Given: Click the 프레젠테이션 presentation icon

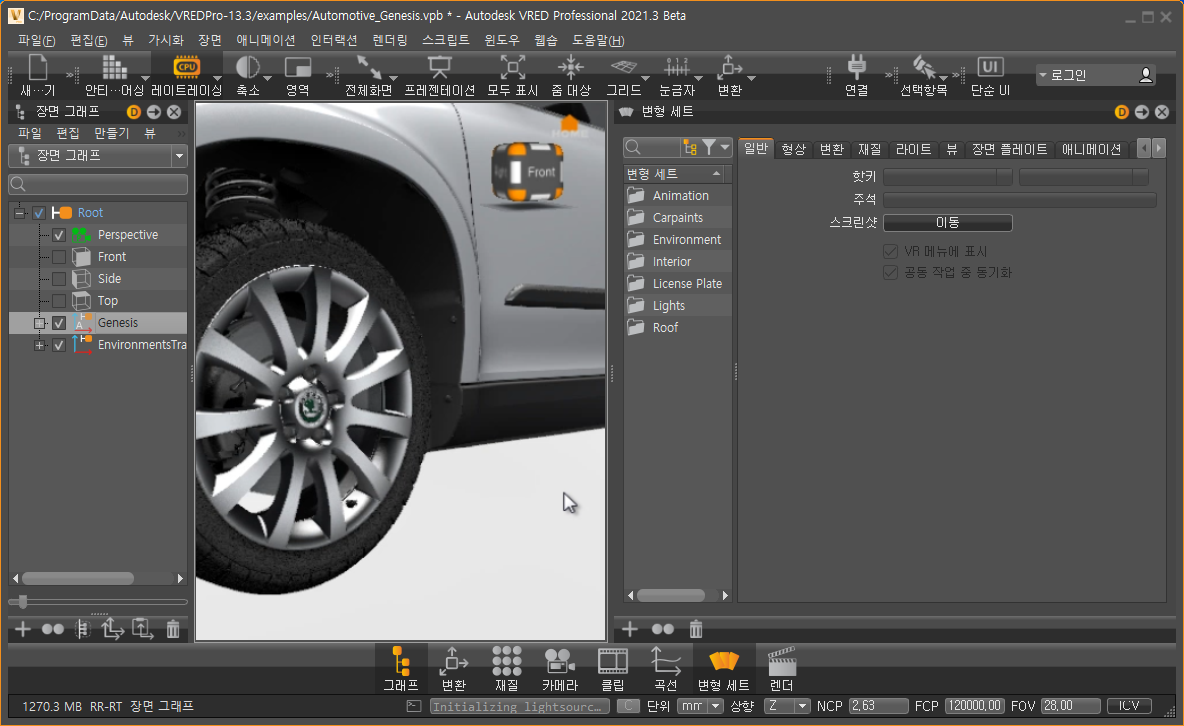Looking at the screenshot, I should pos(439,67).
